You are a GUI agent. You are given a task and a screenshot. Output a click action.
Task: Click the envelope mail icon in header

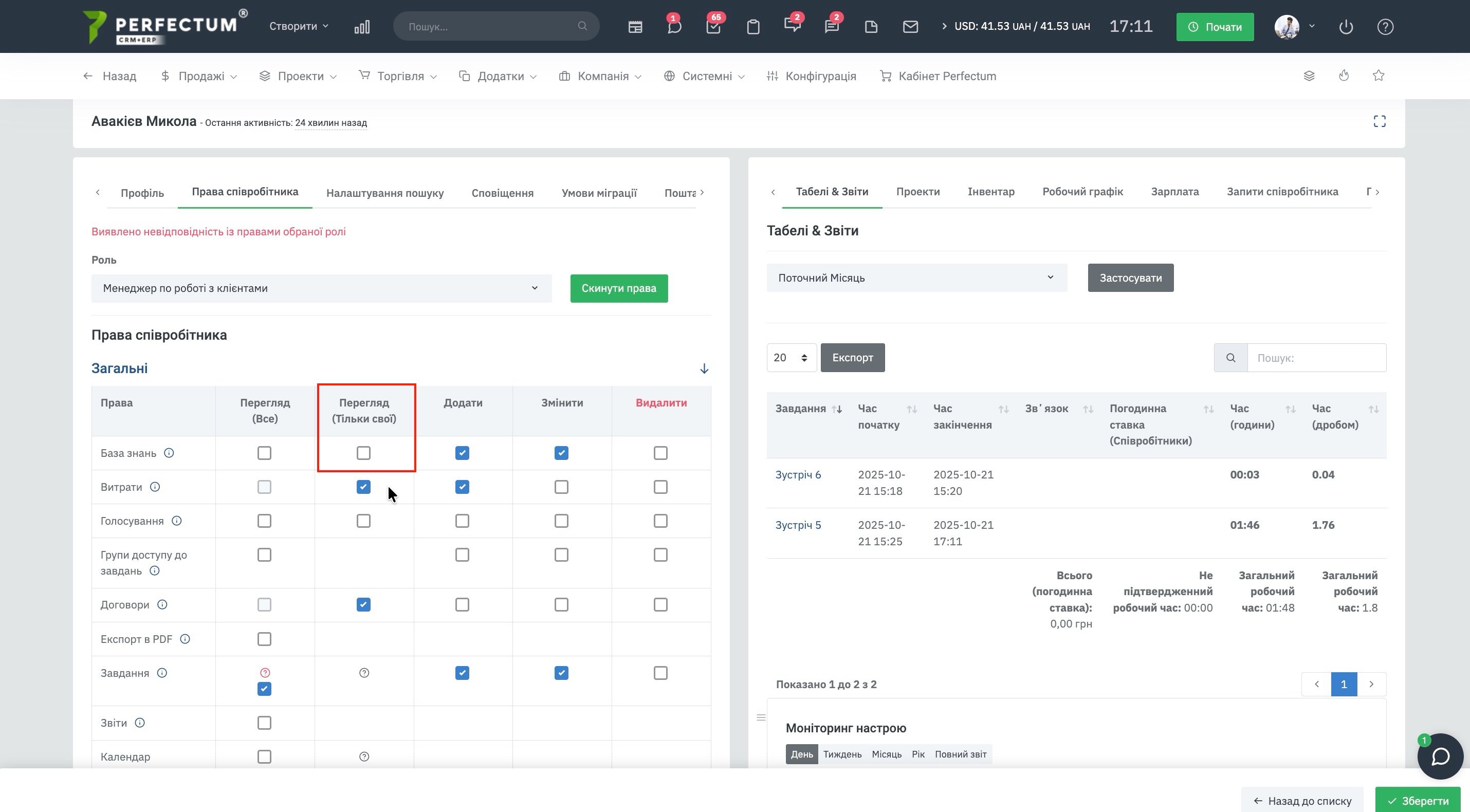pos(910,27)
